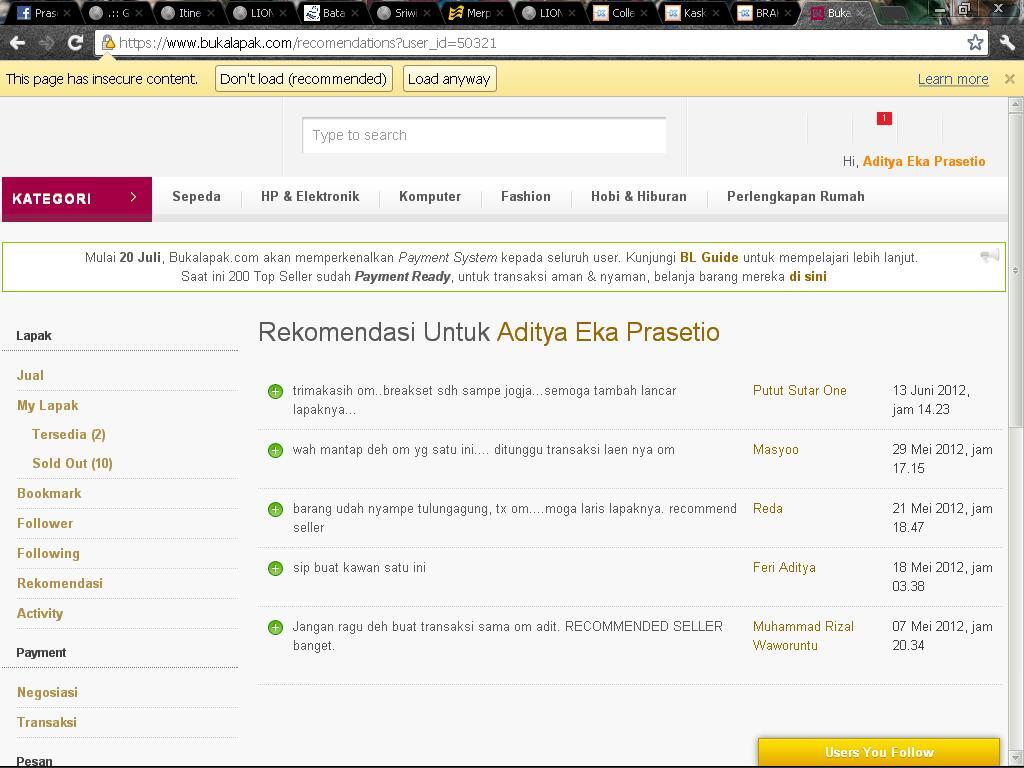Screen dimensions: 1024x768
Task: Visit Reda's profile
Action: (x=768, y=509)
